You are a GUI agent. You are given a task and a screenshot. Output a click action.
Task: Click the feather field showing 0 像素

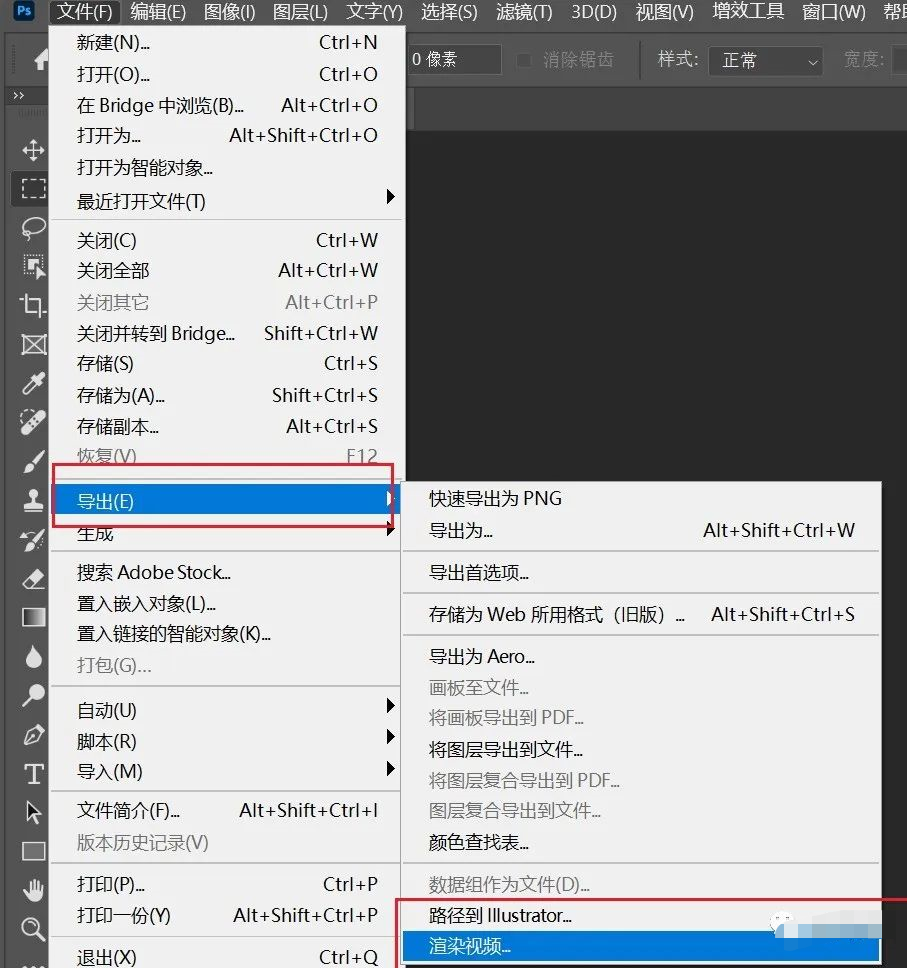(x=454, y=60)
